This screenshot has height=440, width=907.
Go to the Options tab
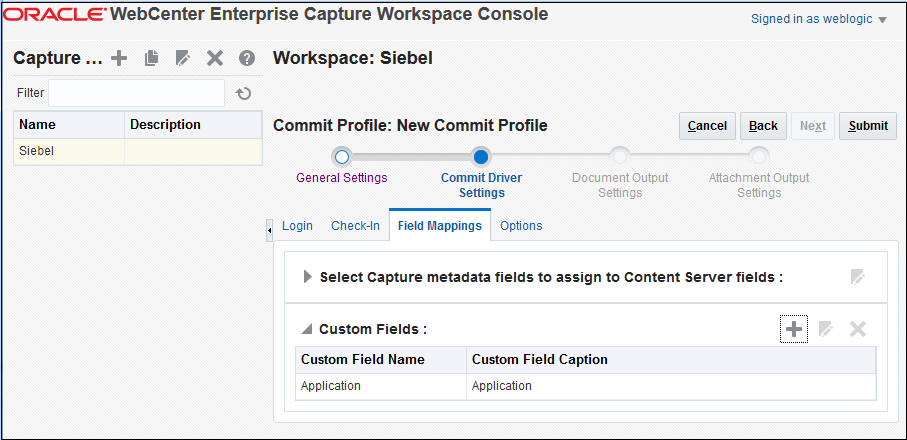[521, 226]
